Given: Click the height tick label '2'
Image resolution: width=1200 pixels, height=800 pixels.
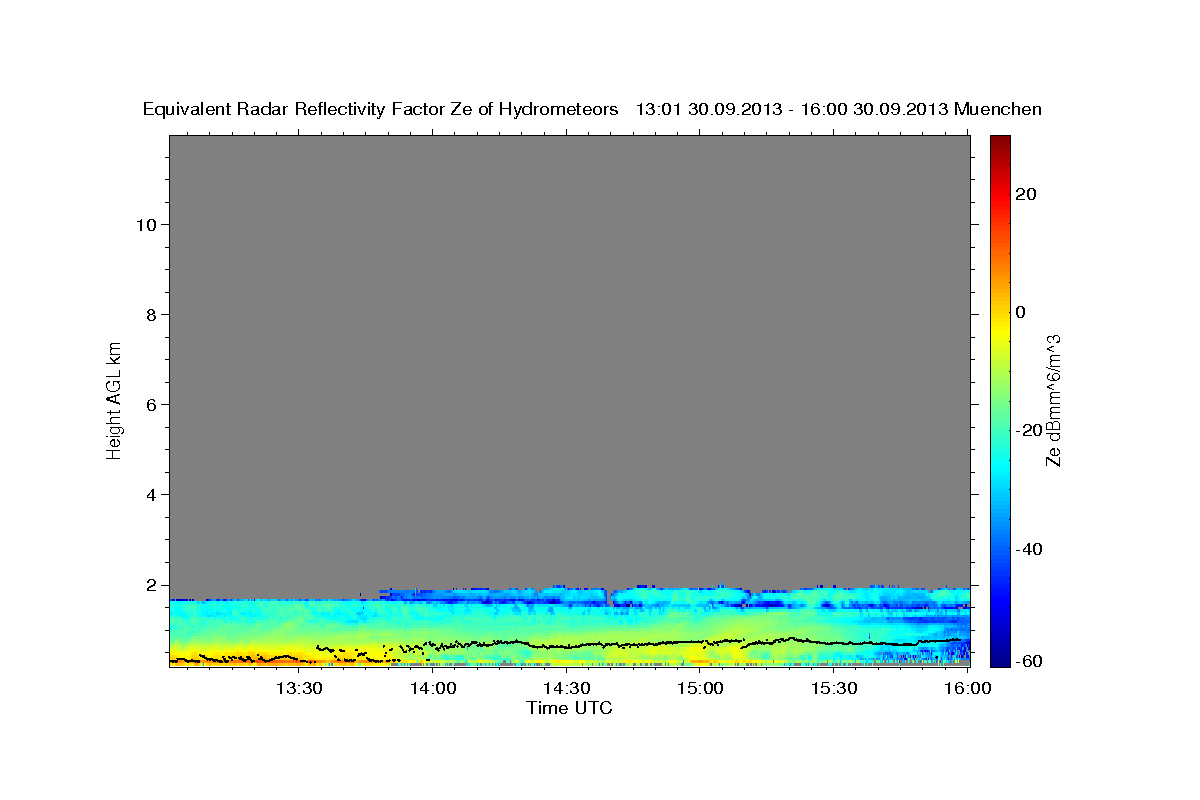Looking at the screenshot, I should pyautogui.click(x=151, y=585).
